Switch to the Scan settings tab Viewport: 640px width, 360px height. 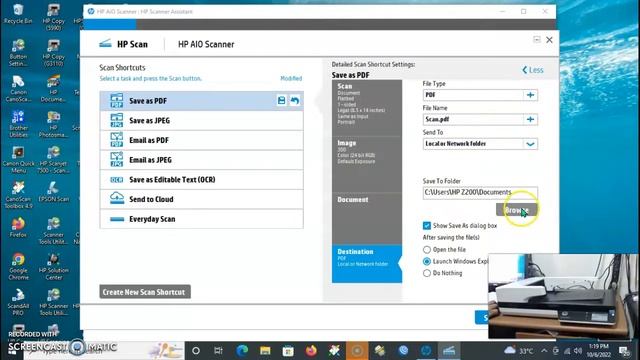pos(367,107)
